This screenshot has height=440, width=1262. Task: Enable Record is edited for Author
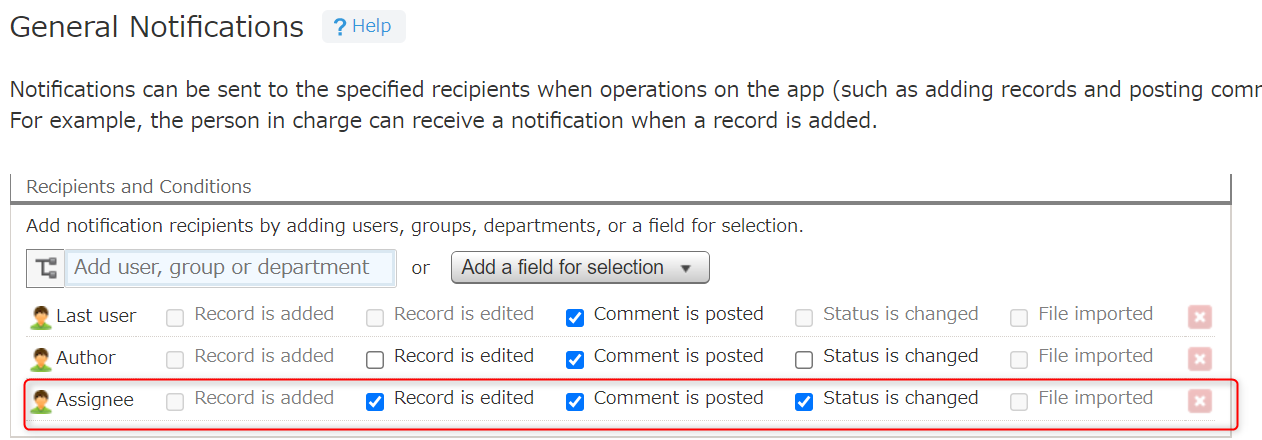[x=375, y=360]
